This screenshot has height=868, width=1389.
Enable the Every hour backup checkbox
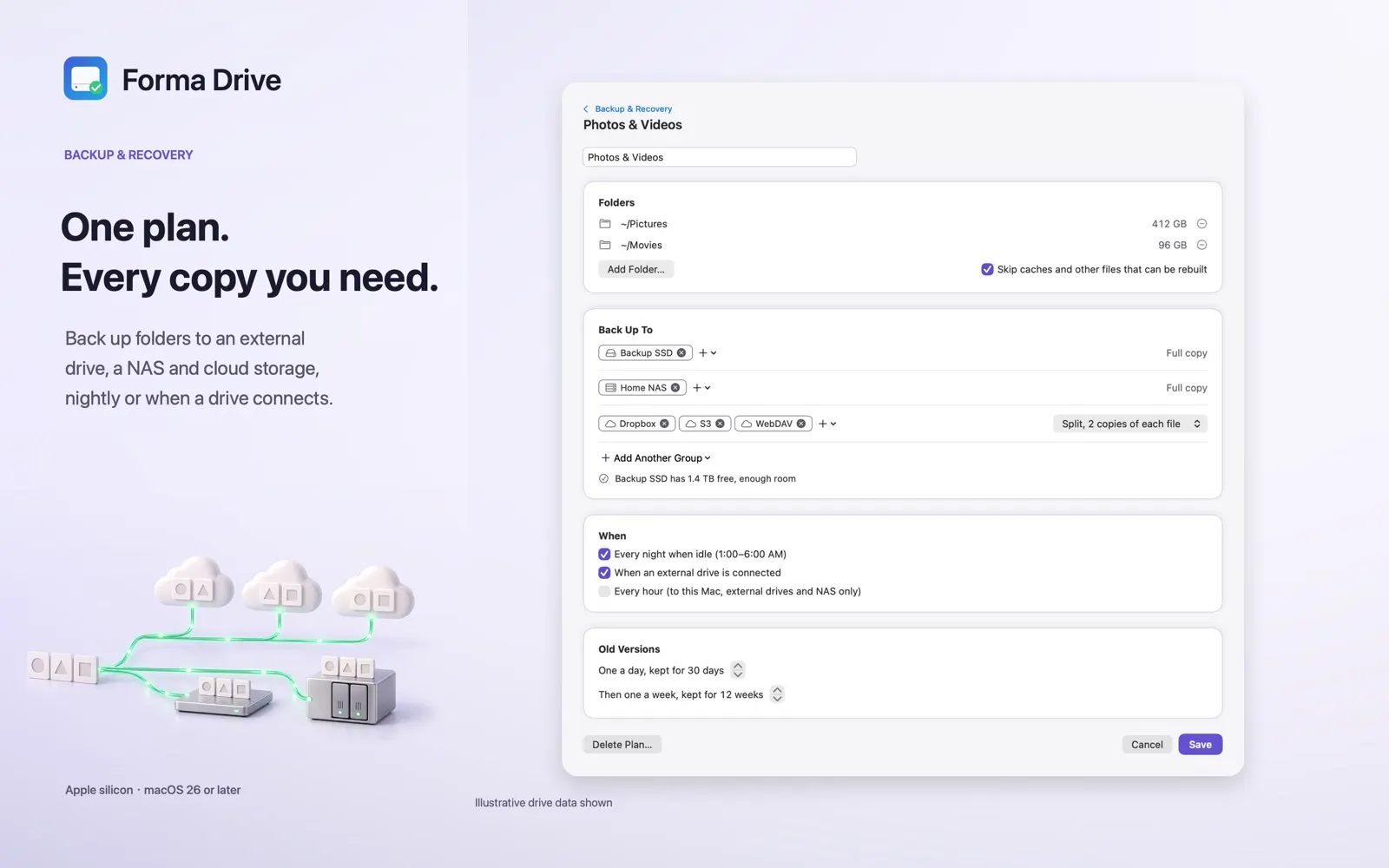point(604,591)
